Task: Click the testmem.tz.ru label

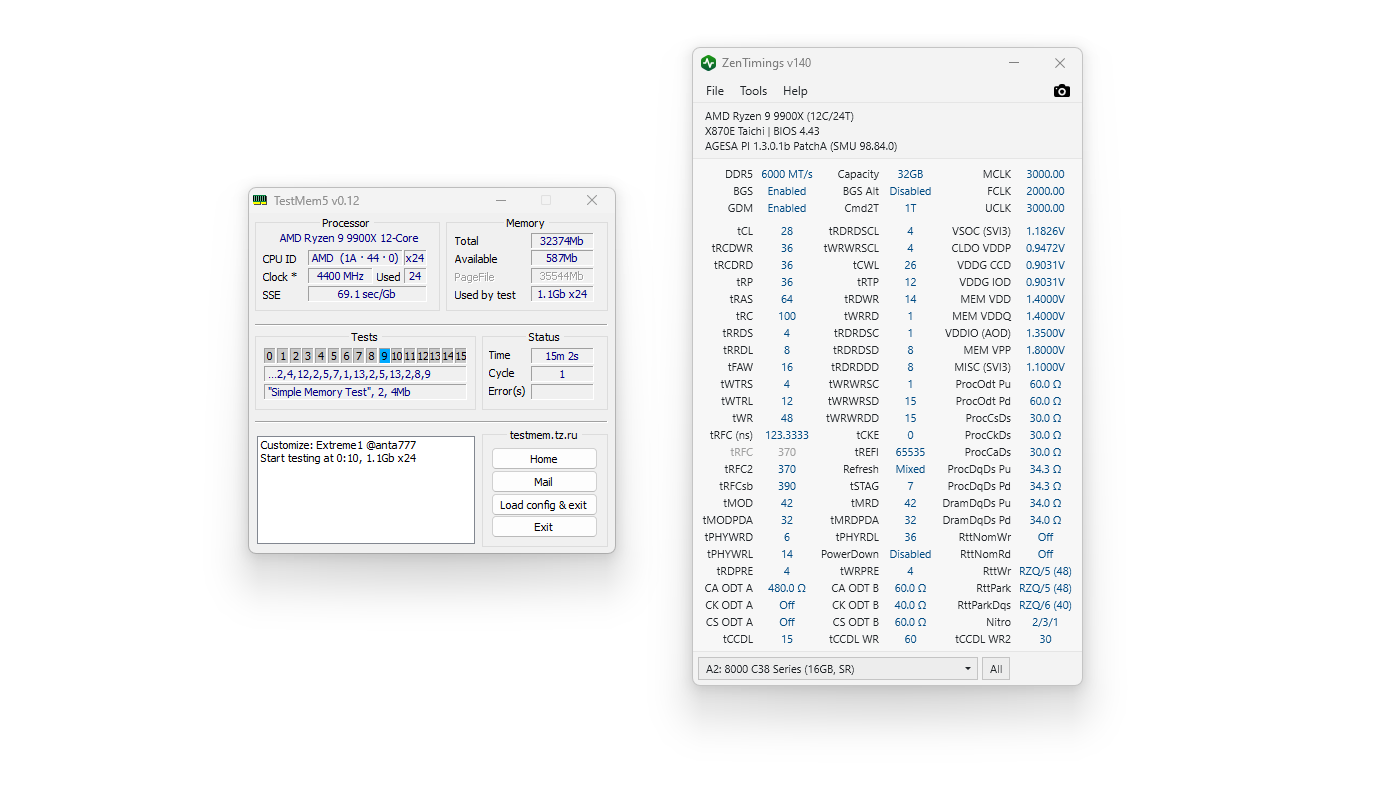Action: [543, 435]
